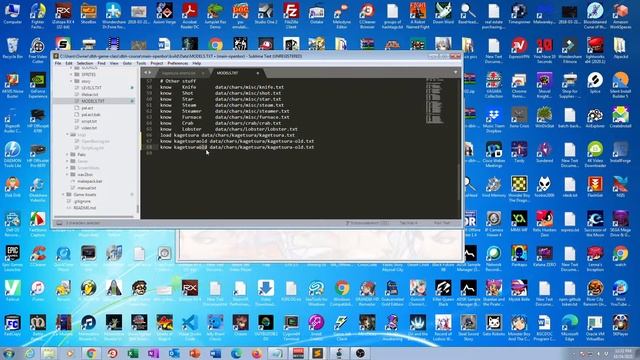Select LEVELS.TXT in the sidebar
640x360 pixels.
(x=91, y=88)
